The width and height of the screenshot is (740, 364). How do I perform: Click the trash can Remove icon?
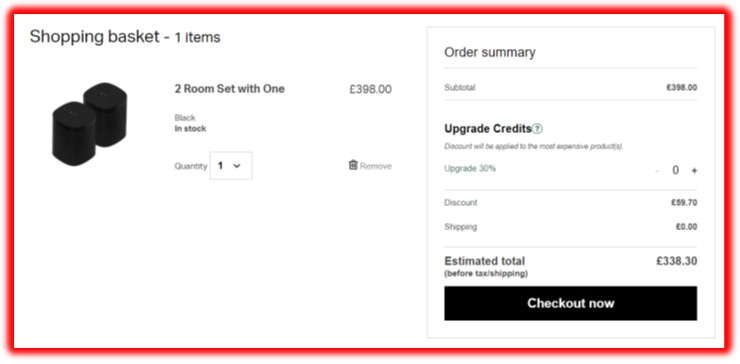point(353,165)
